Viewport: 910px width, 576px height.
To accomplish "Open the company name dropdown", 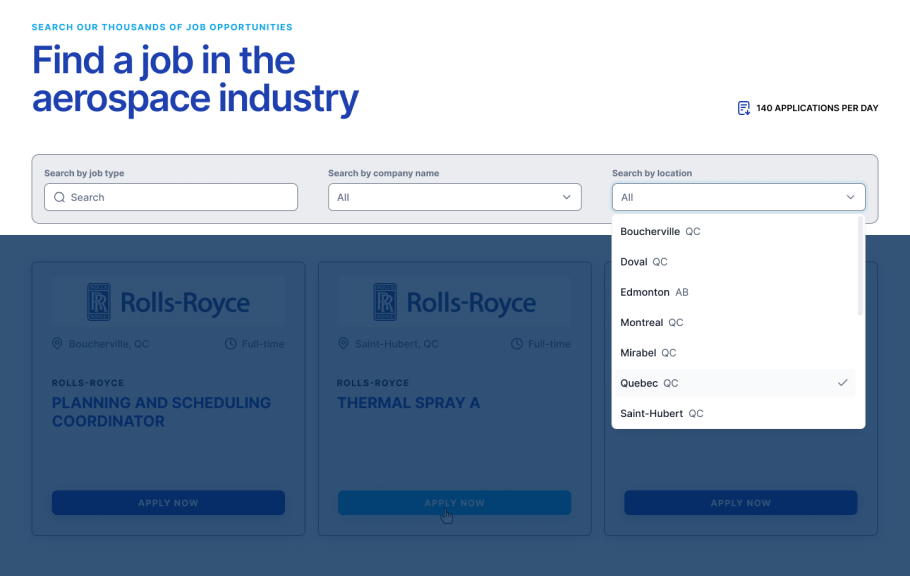I will 454,198.
